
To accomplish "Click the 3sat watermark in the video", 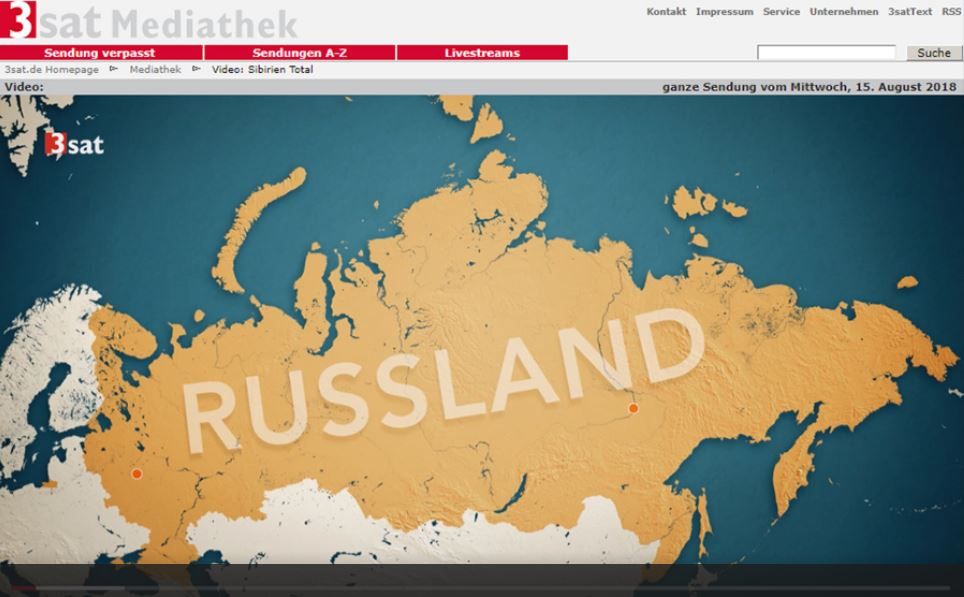I will [x=73, y=146].
